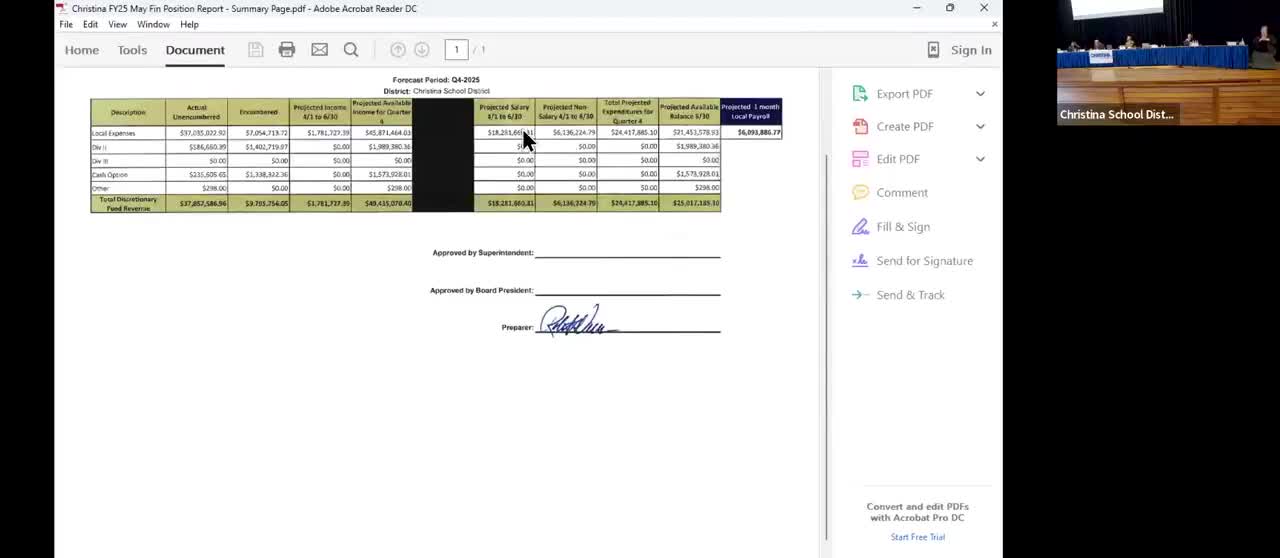
Task: Click the Sign In button
Action: (x=970, y=50)
